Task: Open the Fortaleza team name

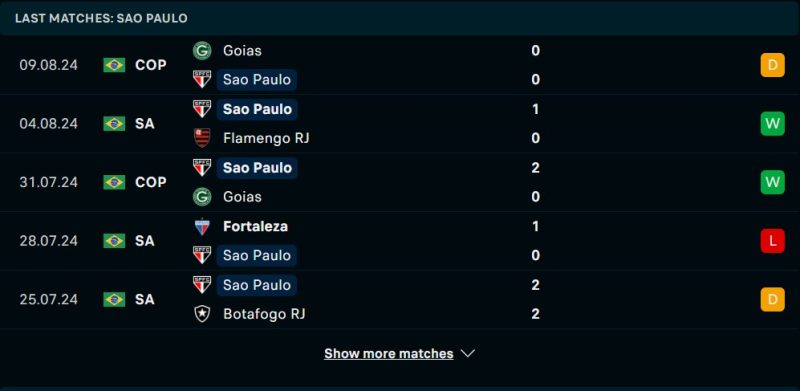Action: click(255, 226)
